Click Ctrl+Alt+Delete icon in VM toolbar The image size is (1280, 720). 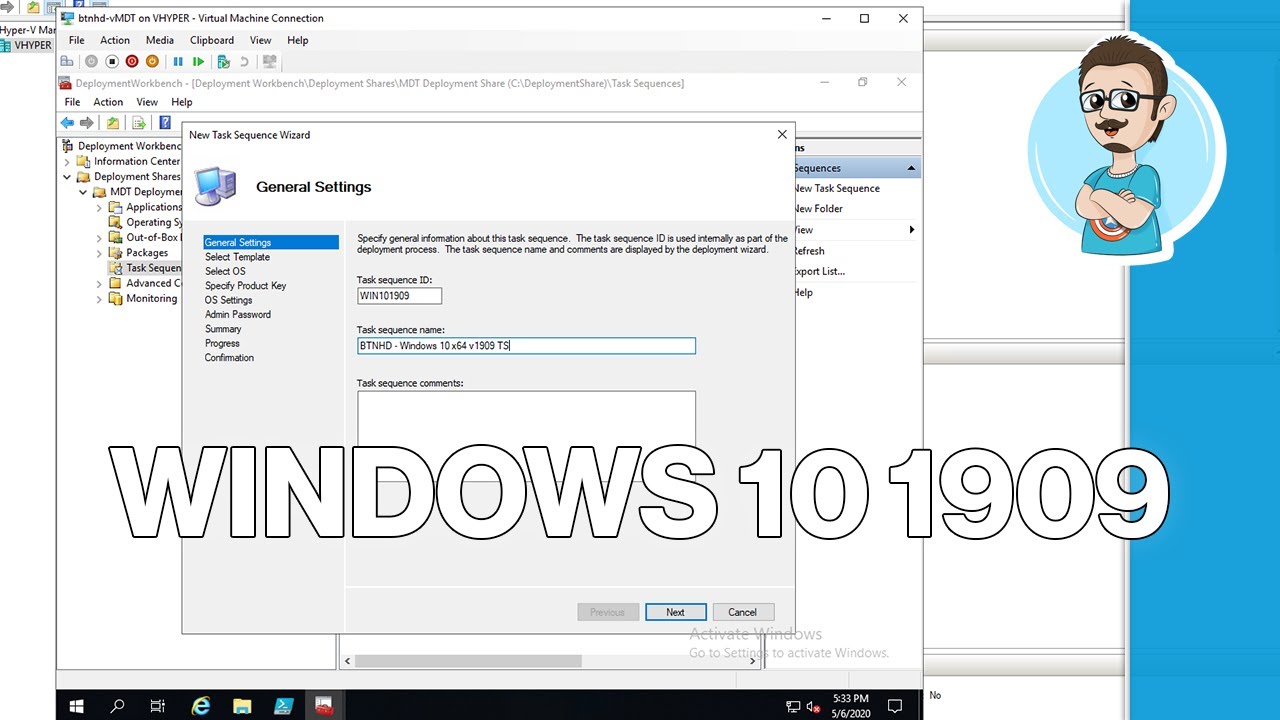[x=67, y=62]
